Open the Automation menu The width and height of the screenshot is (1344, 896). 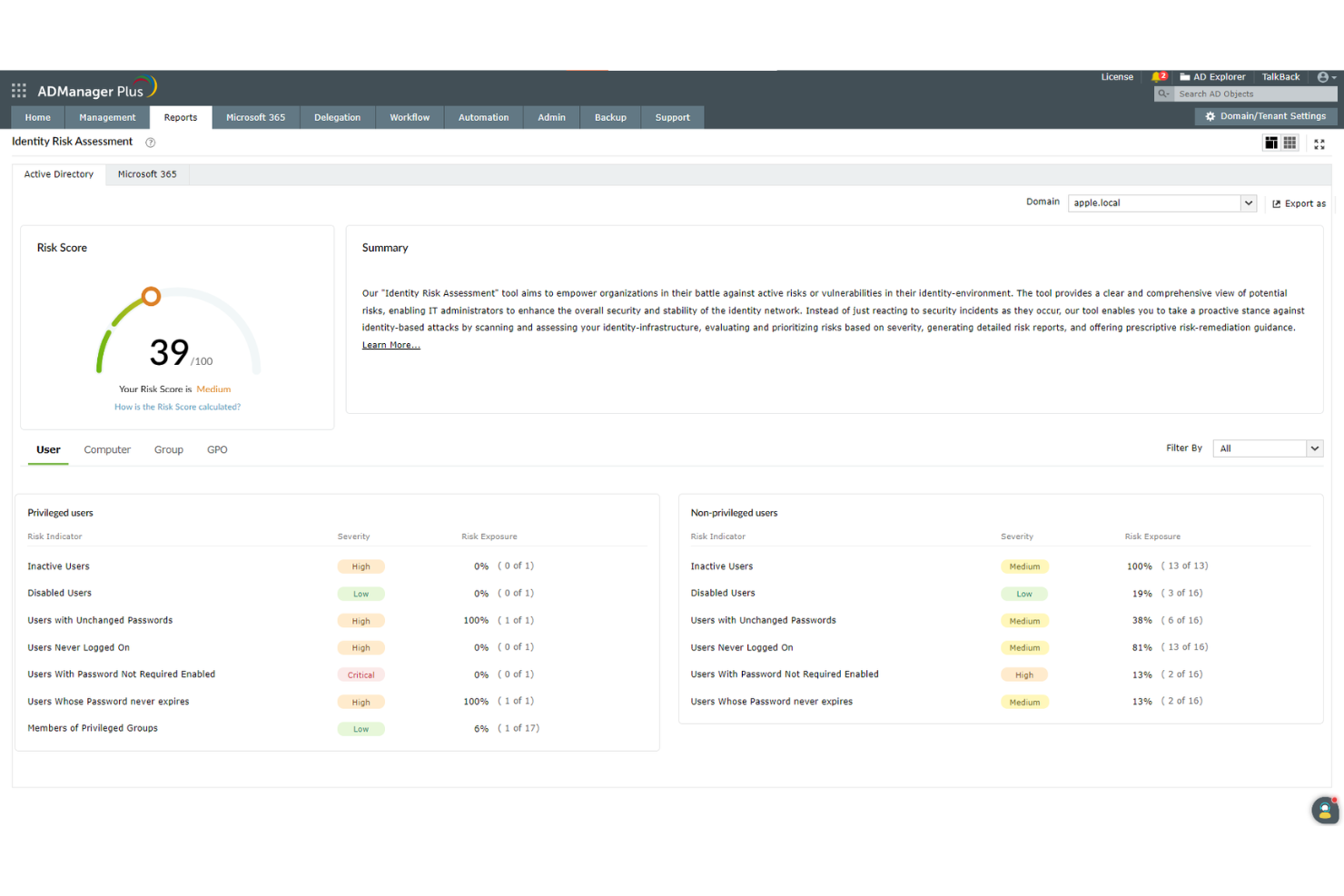click(483, 117)
